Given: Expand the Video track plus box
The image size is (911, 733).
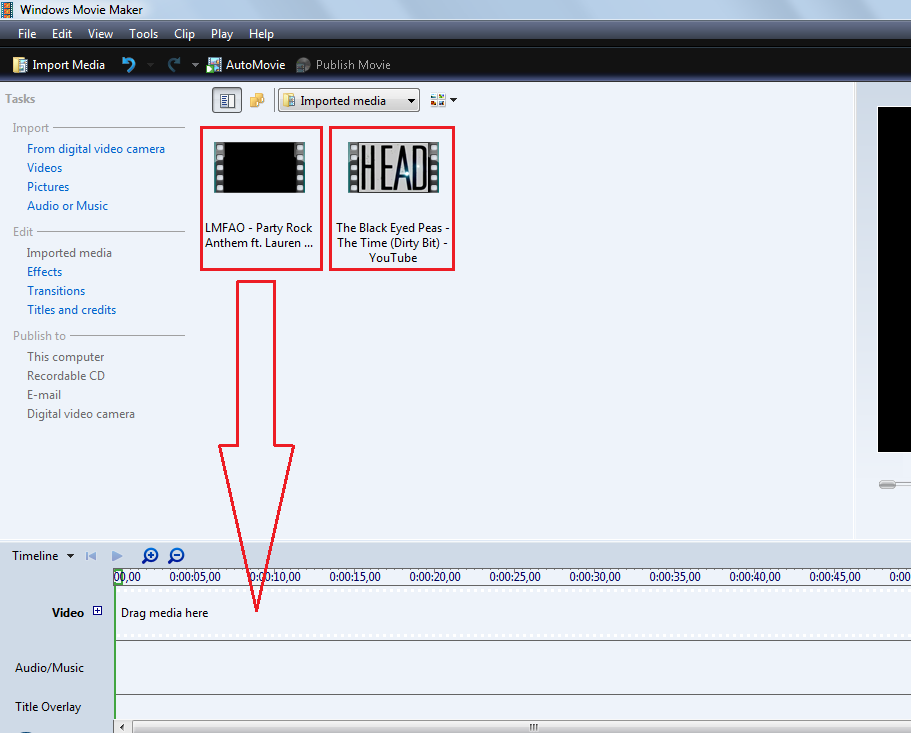Looking at the screenshot, I should click(x=98, y=610).
